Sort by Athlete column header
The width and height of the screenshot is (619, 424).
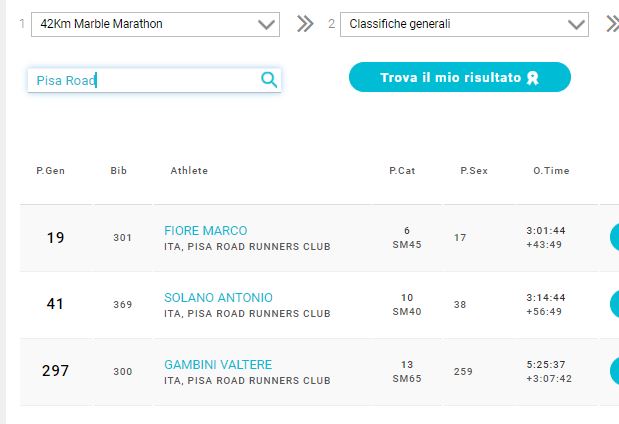[x=189, y=171]
